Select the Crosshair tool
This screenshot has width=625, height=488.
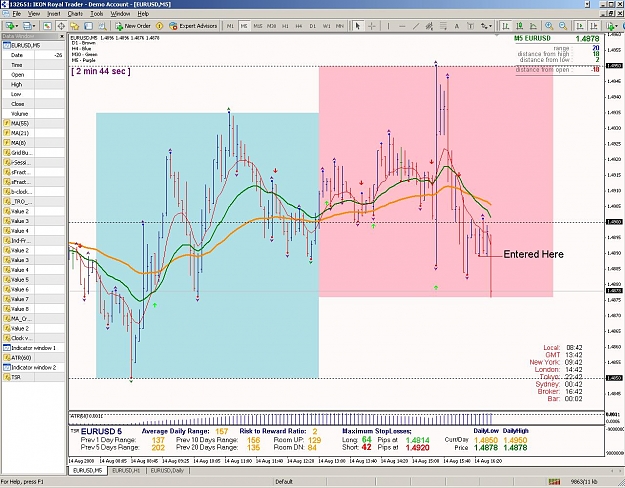click(x=371, y=26)
